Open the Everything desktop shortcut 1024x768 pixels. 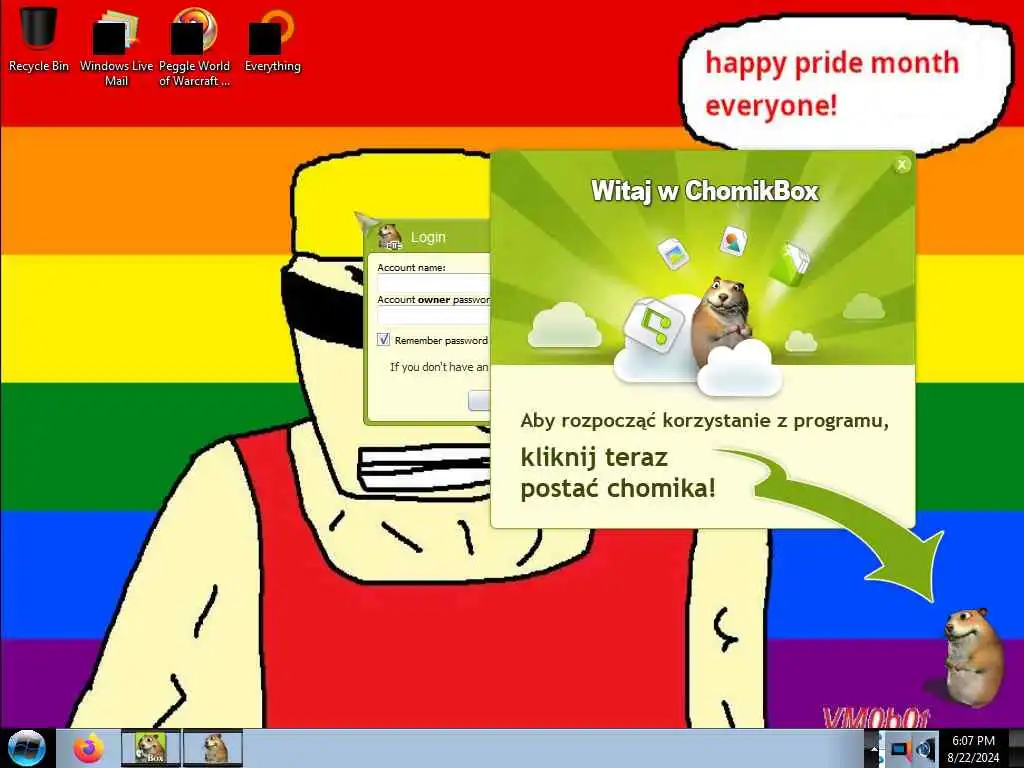pos(272,38)
